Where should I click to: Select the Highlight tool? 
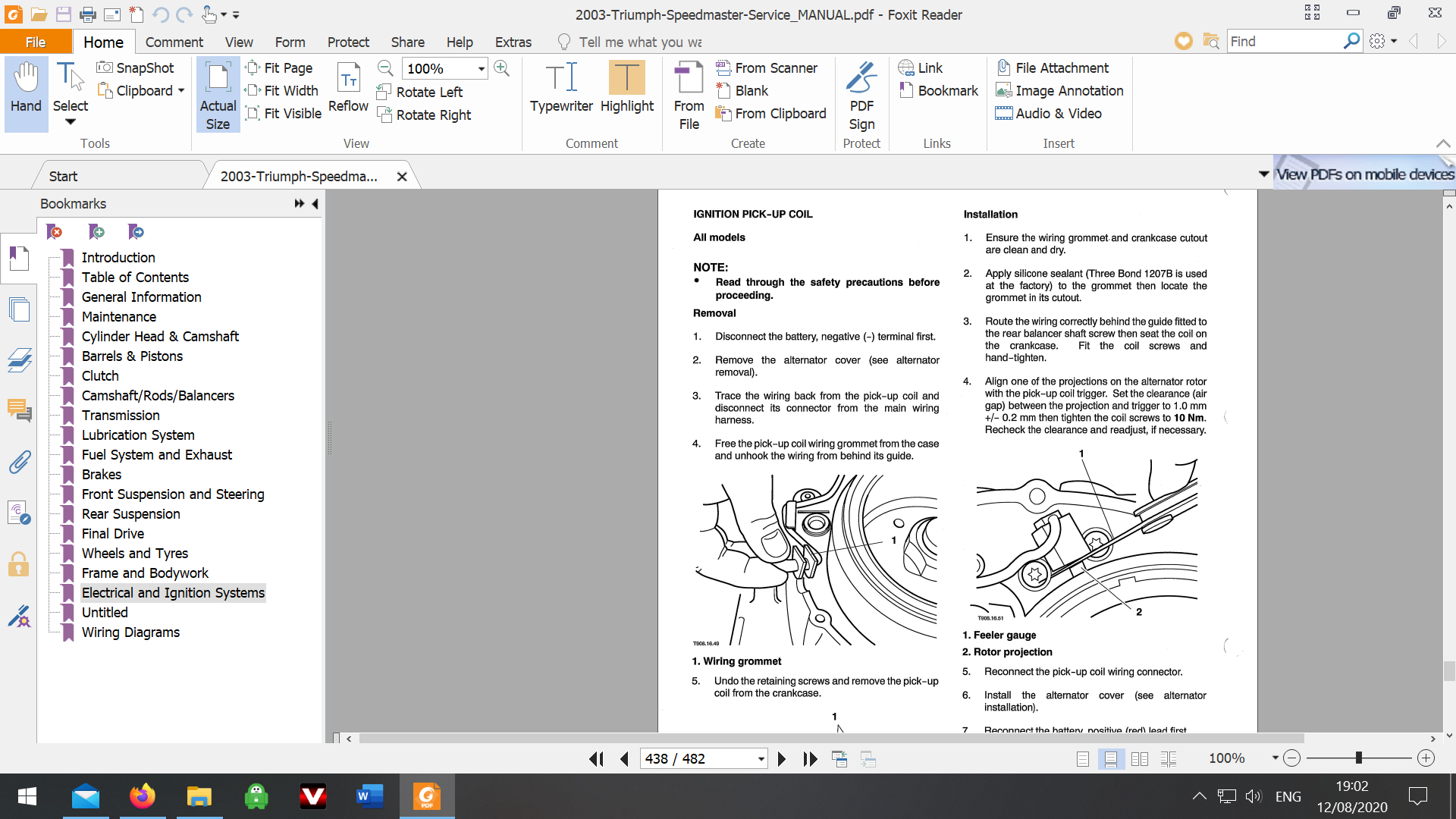(x=626, y=86)
